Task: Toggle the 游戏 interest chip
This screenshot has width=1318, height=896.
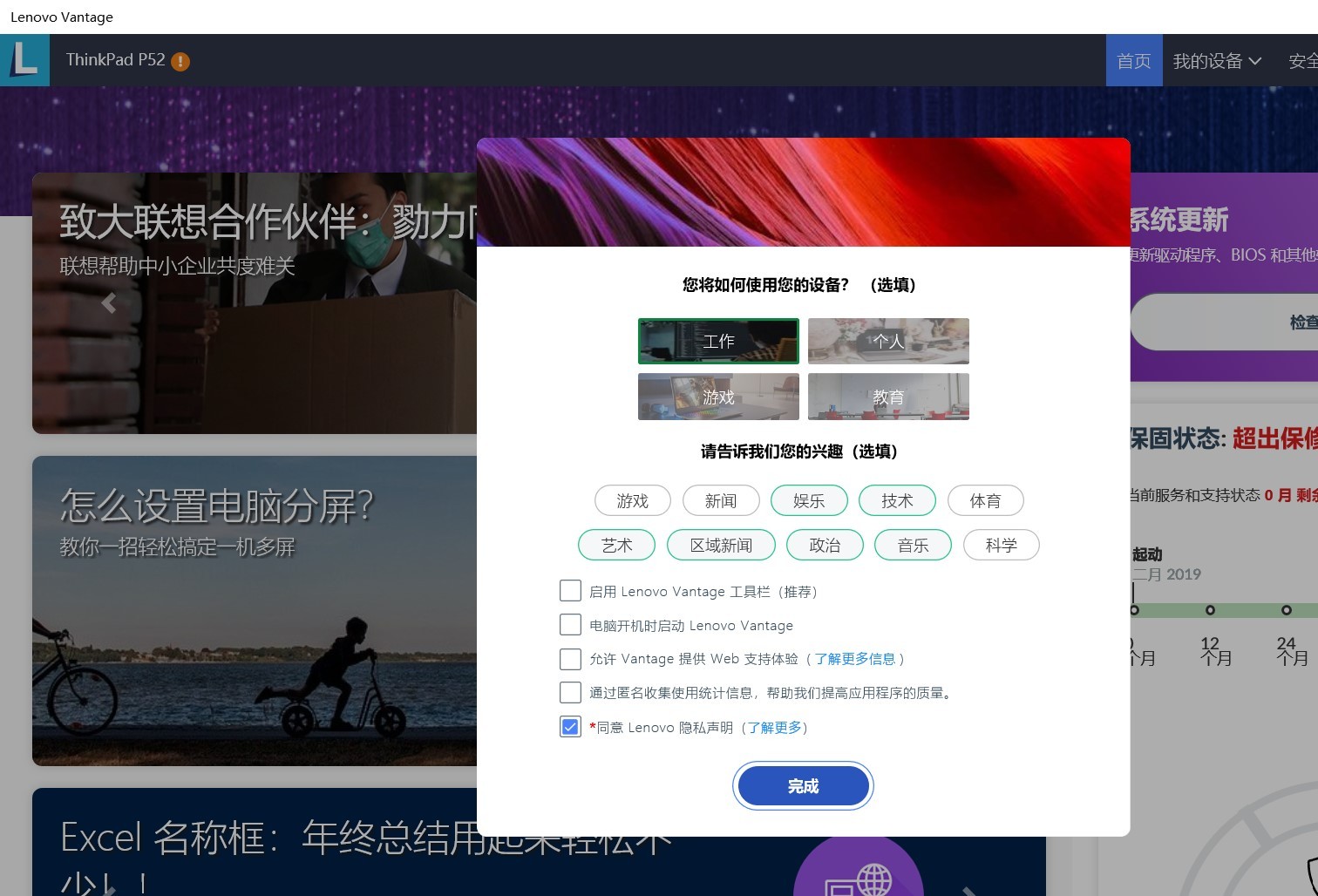Action: (633, 500)
